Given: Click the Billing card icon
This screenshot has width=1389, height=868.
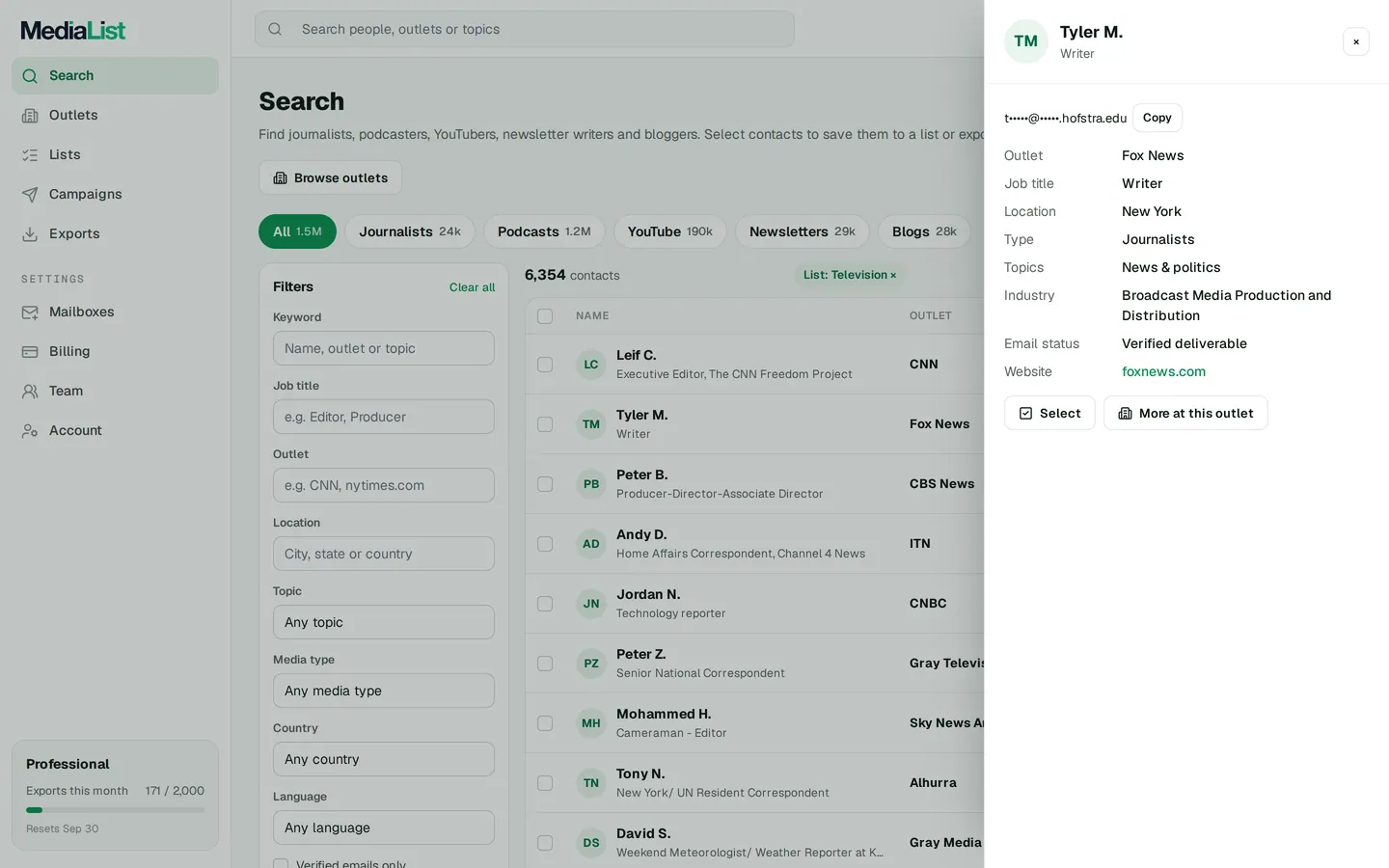Looking at the screenshot, I should coord(30,351).
